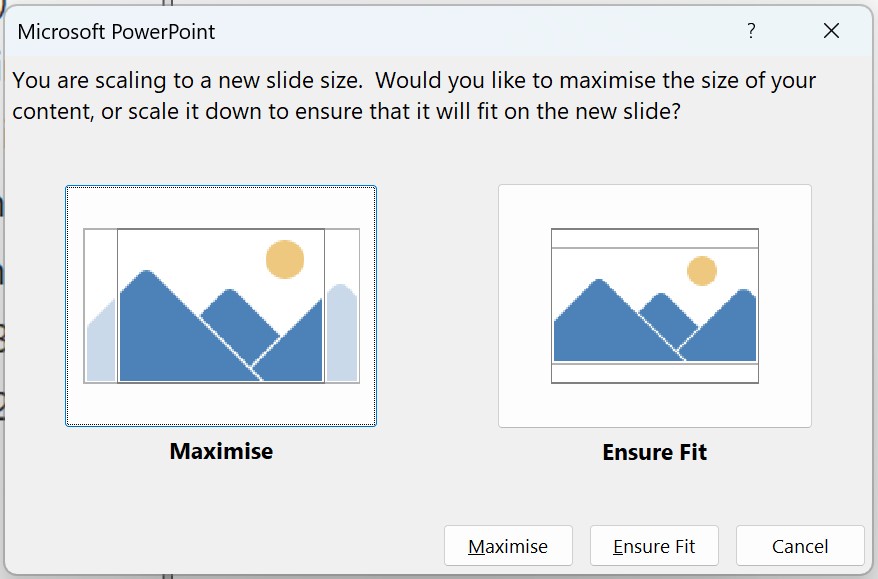Click the empty top band in the Ensure Fit preview
This screenshot has width=878, height=579.
(655, 239)
